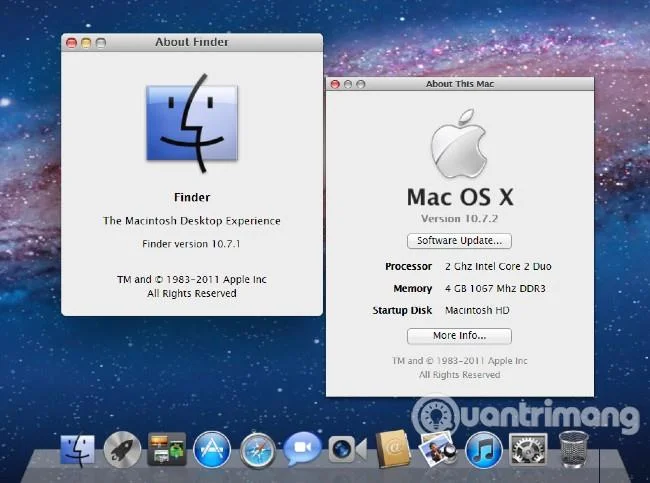Open iChat speech bubble icon
This screenshot has height=483, width=650.
point(302,449)
